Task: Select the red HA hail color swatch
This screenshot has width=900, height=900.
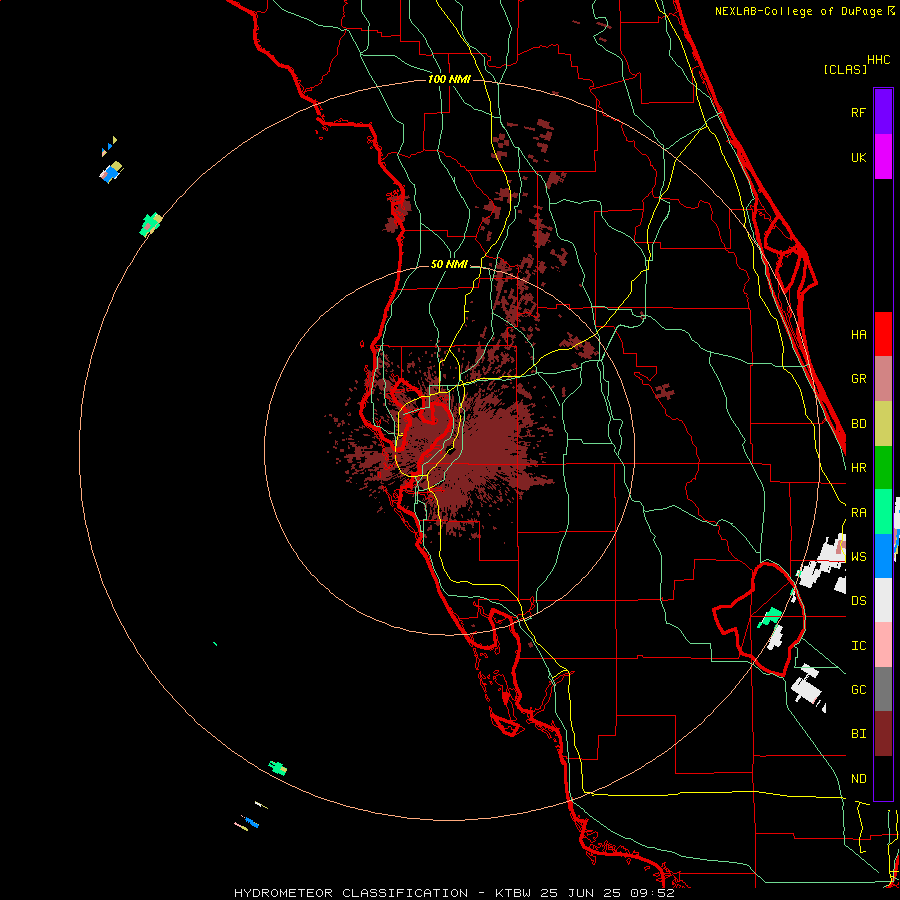Action: pos(883,334)
